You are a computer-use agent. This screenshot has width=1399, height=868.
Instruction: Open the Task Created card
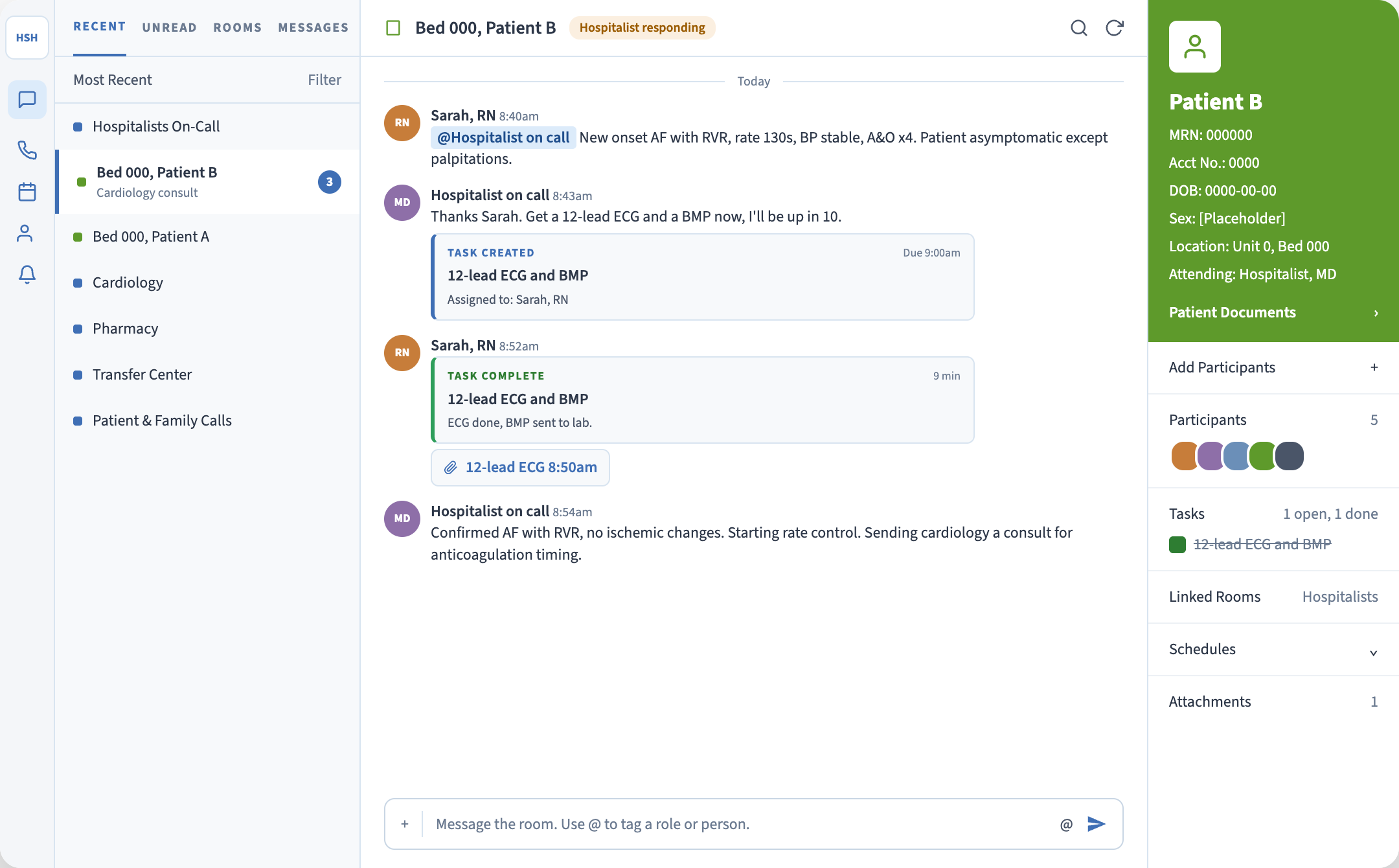(703, 277)
